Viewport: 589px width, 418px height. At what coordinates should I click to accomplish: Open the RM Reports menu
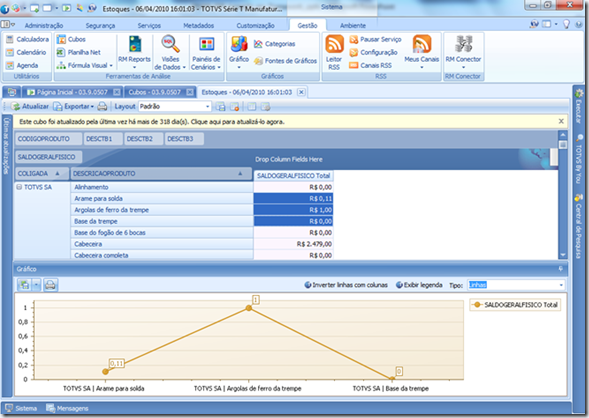[x=134, y=52]
